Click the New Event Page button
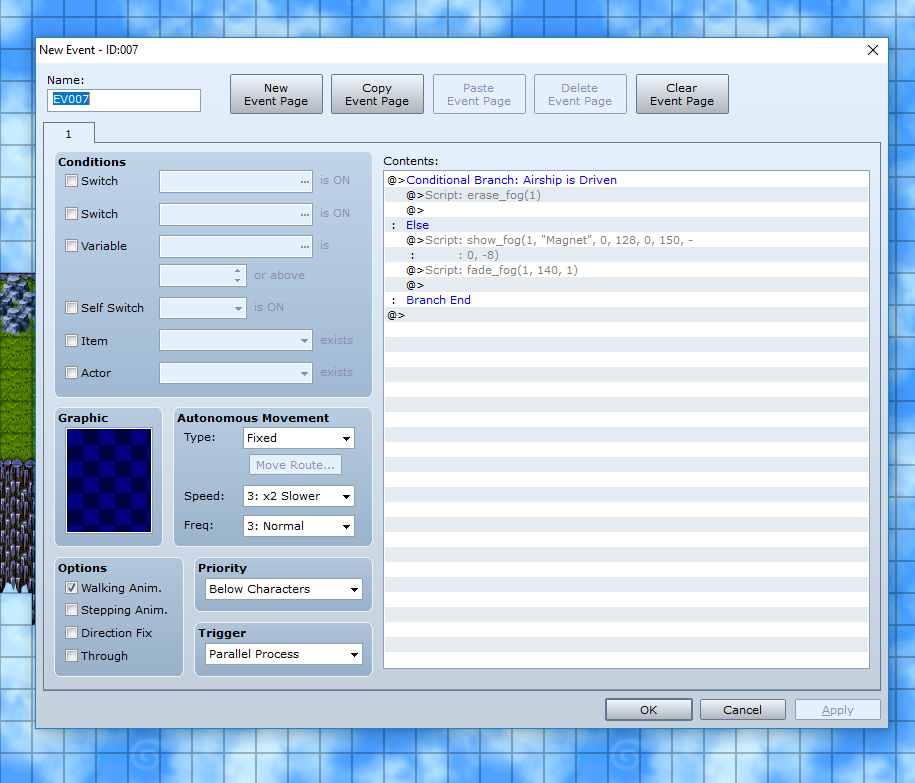Image resolution: width=915 pixels, height=783 pixels. coord(276,94)
